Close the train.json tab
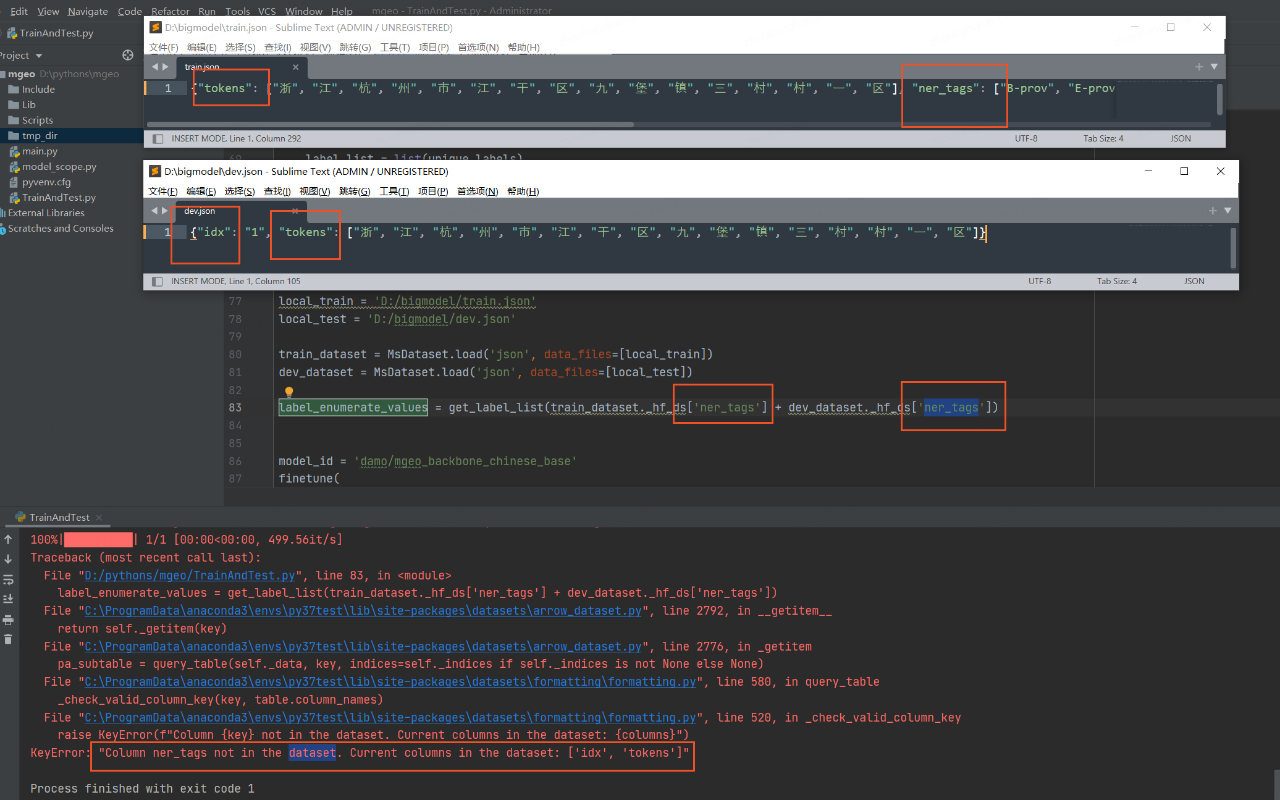1280x800 pixels. tap(295, 67)
